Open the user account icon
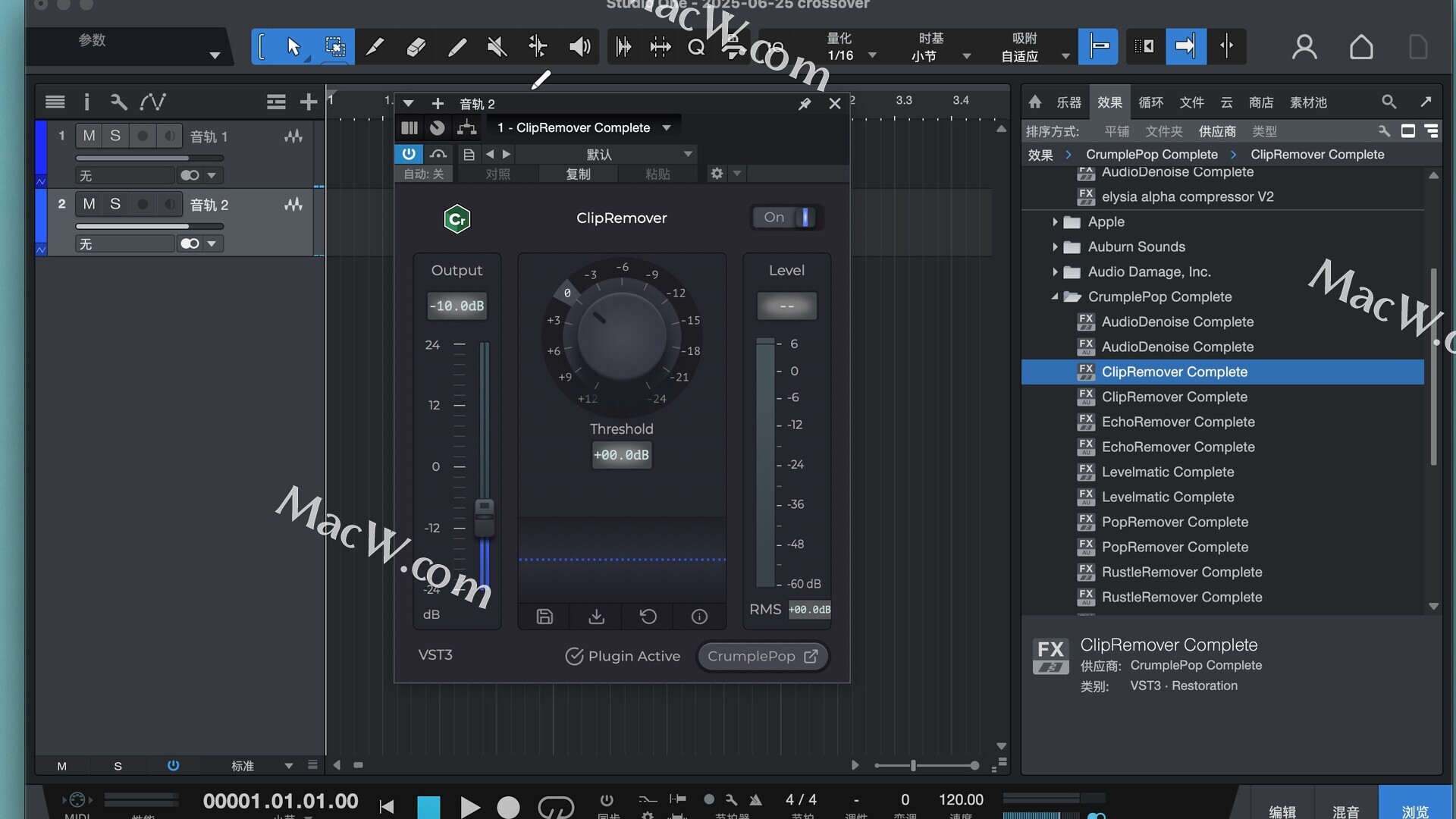1456x819 pixels. pos(1304,47)
